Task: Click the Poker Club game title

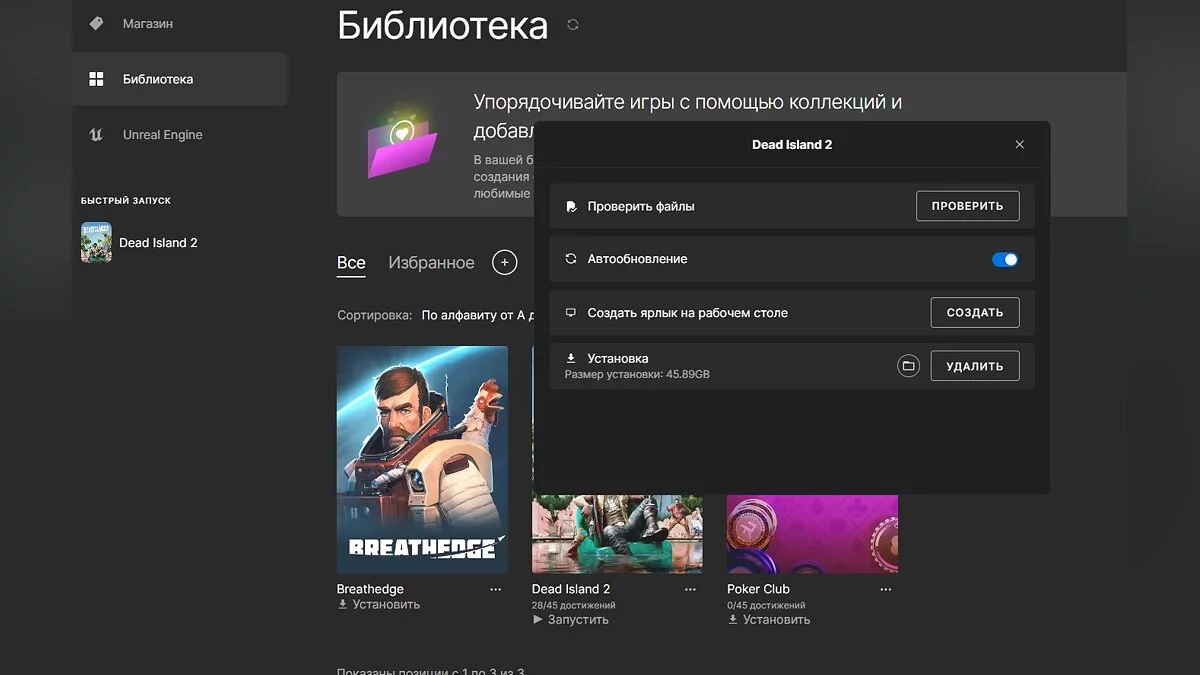Action: point(758,589)
